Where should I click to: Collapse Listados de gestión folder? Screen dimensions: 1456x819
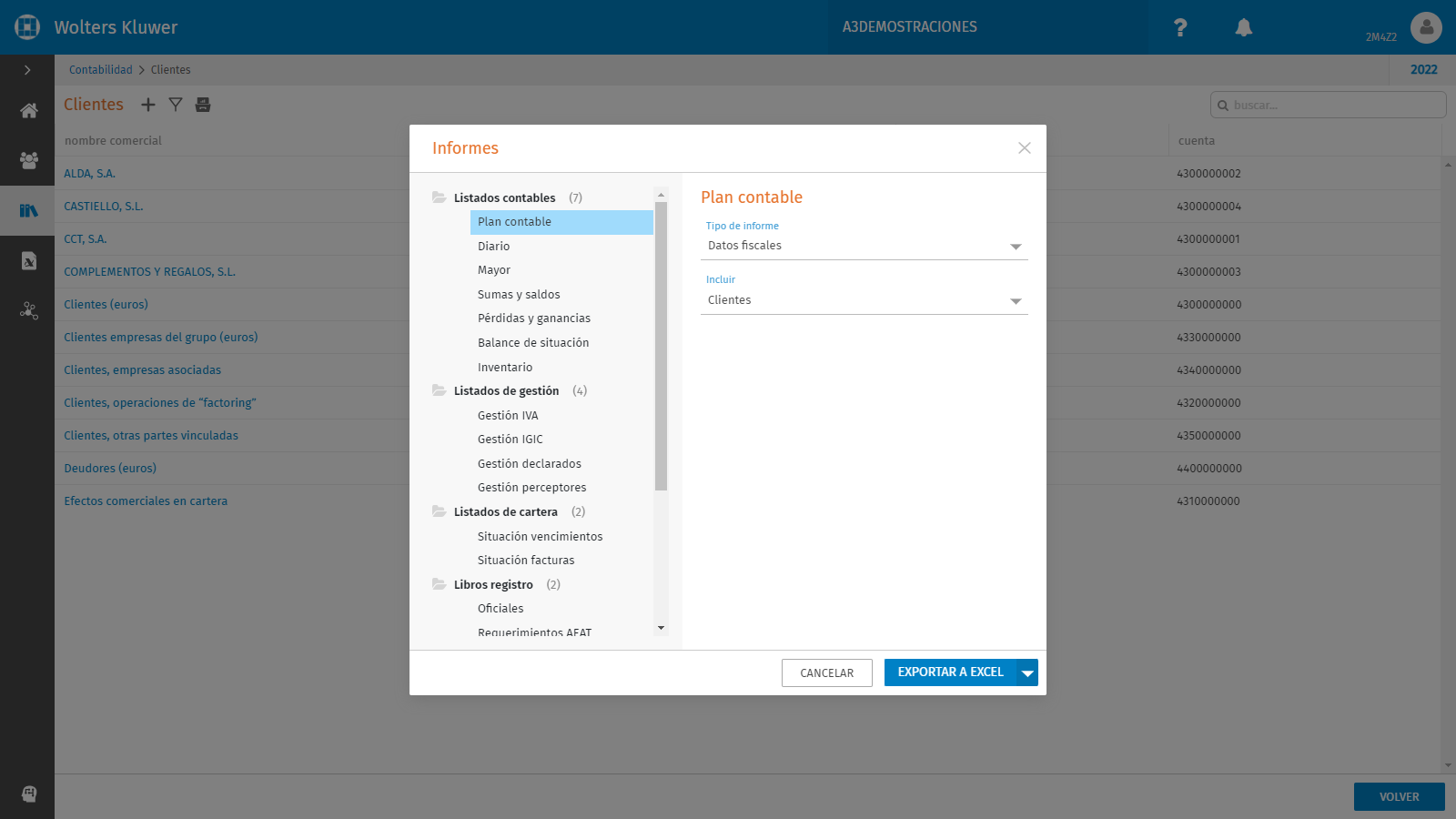coord(440,390)
